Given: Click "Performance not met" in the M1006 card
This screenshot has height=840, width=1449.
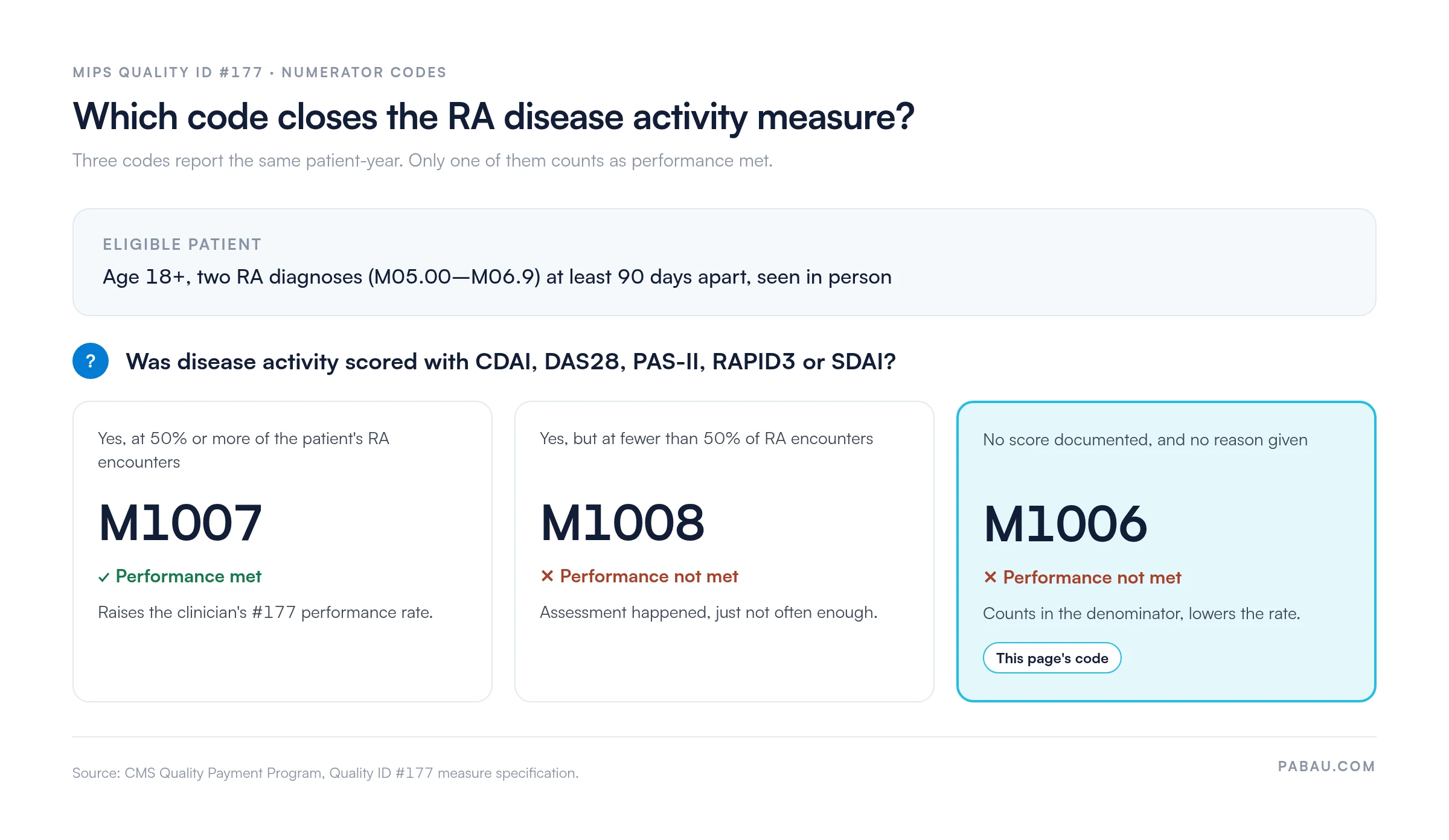Looking at the screenshot, I should coord(1092,577).
